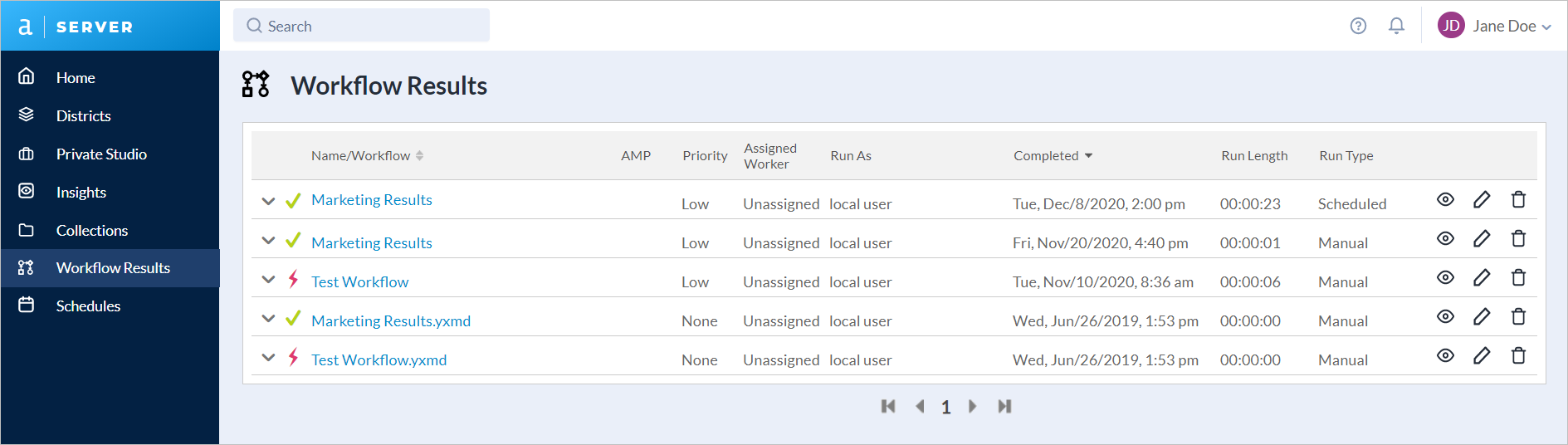Open the help question mark icon

(1358, 26)
